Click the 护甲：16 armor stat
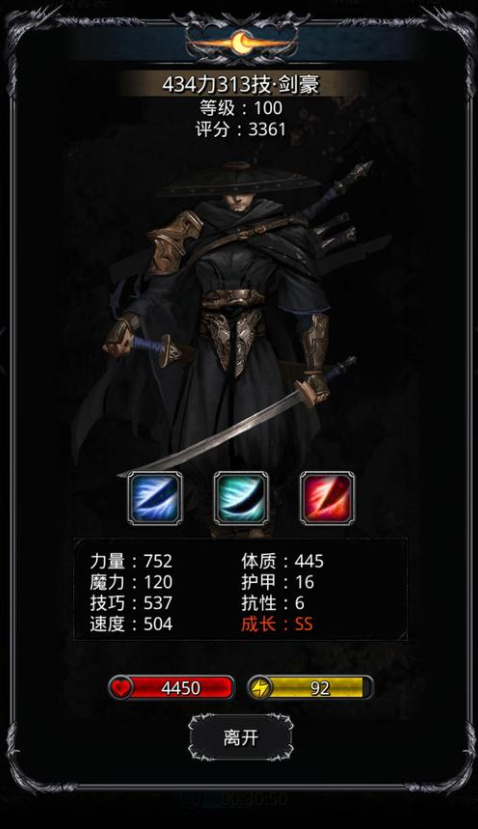This screenshot has width=478, height=829. point(278,582)
